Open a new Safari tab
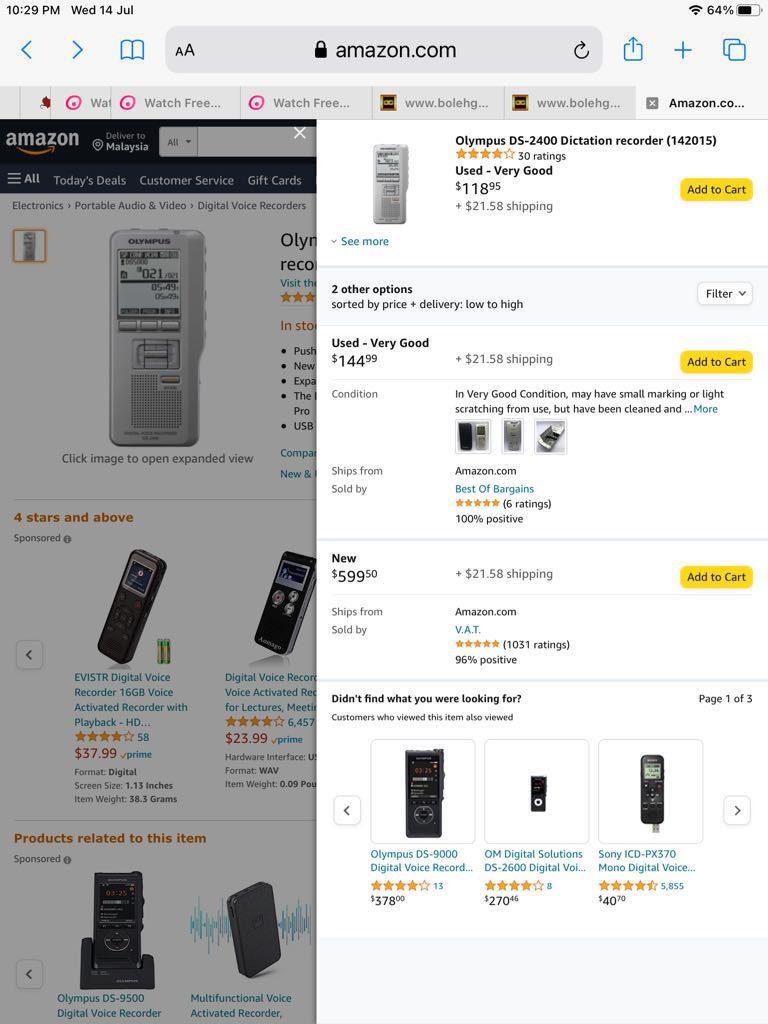This screenshot has height=1024, width=768. [683, 49]
